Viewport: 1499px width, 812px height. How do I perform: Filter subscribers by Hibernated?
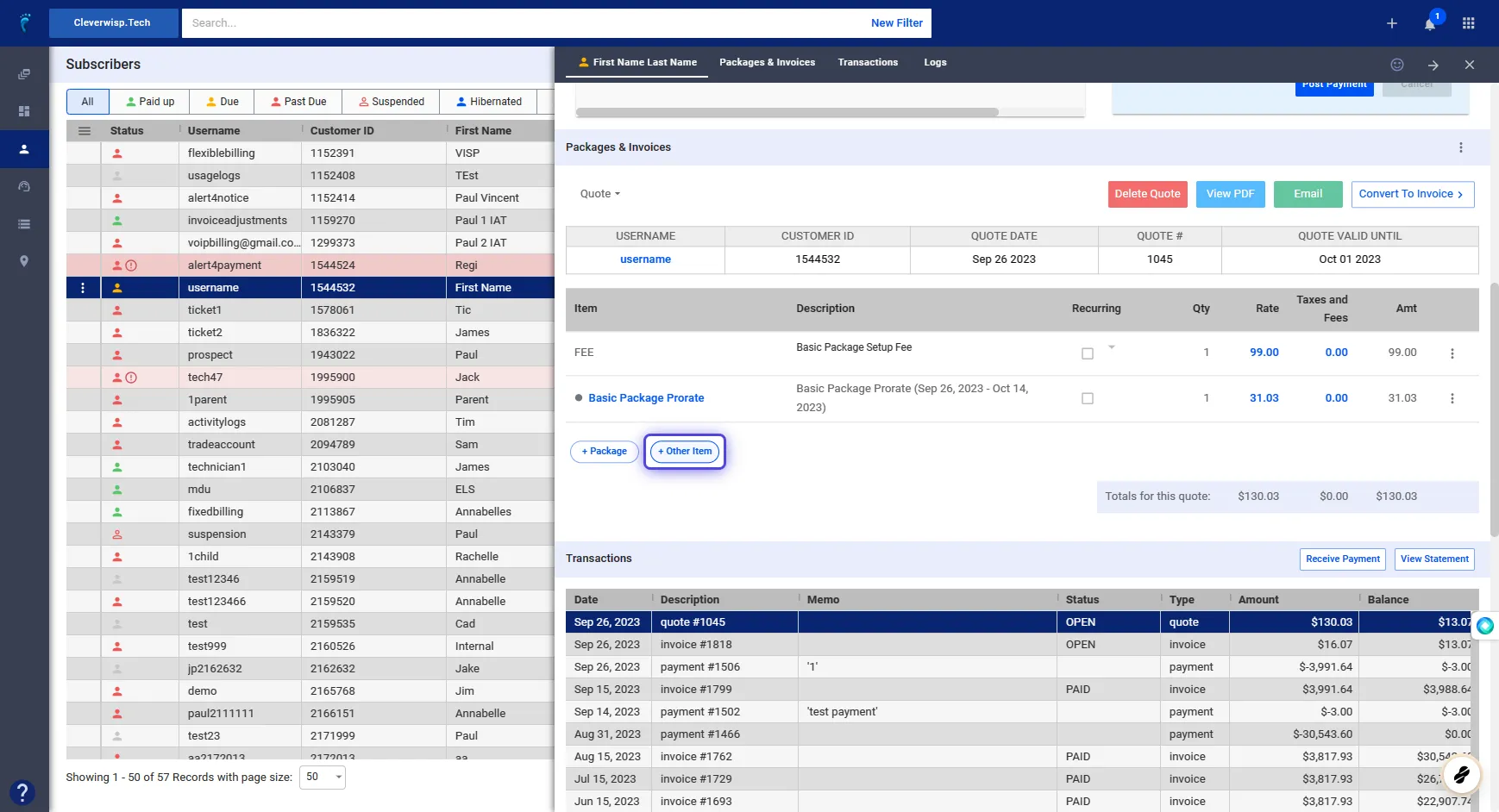[488, 102]
